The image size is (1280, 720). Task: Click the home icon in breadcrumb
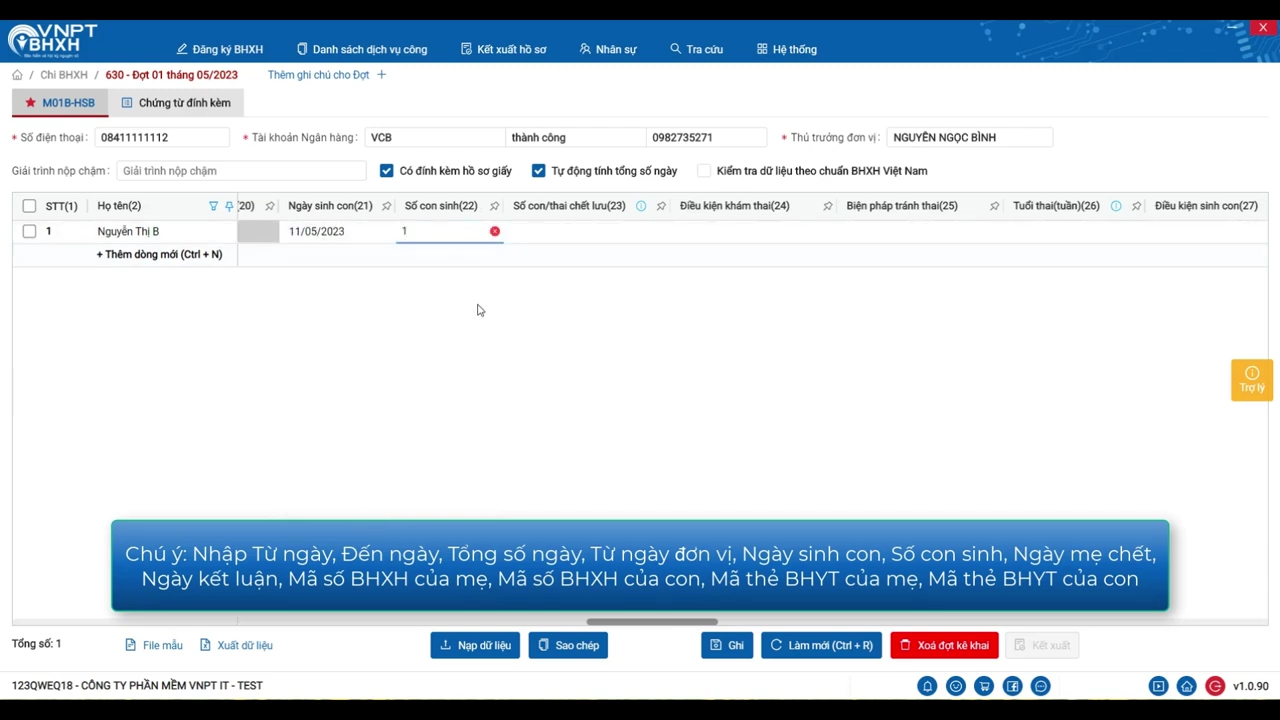(17, 75)
